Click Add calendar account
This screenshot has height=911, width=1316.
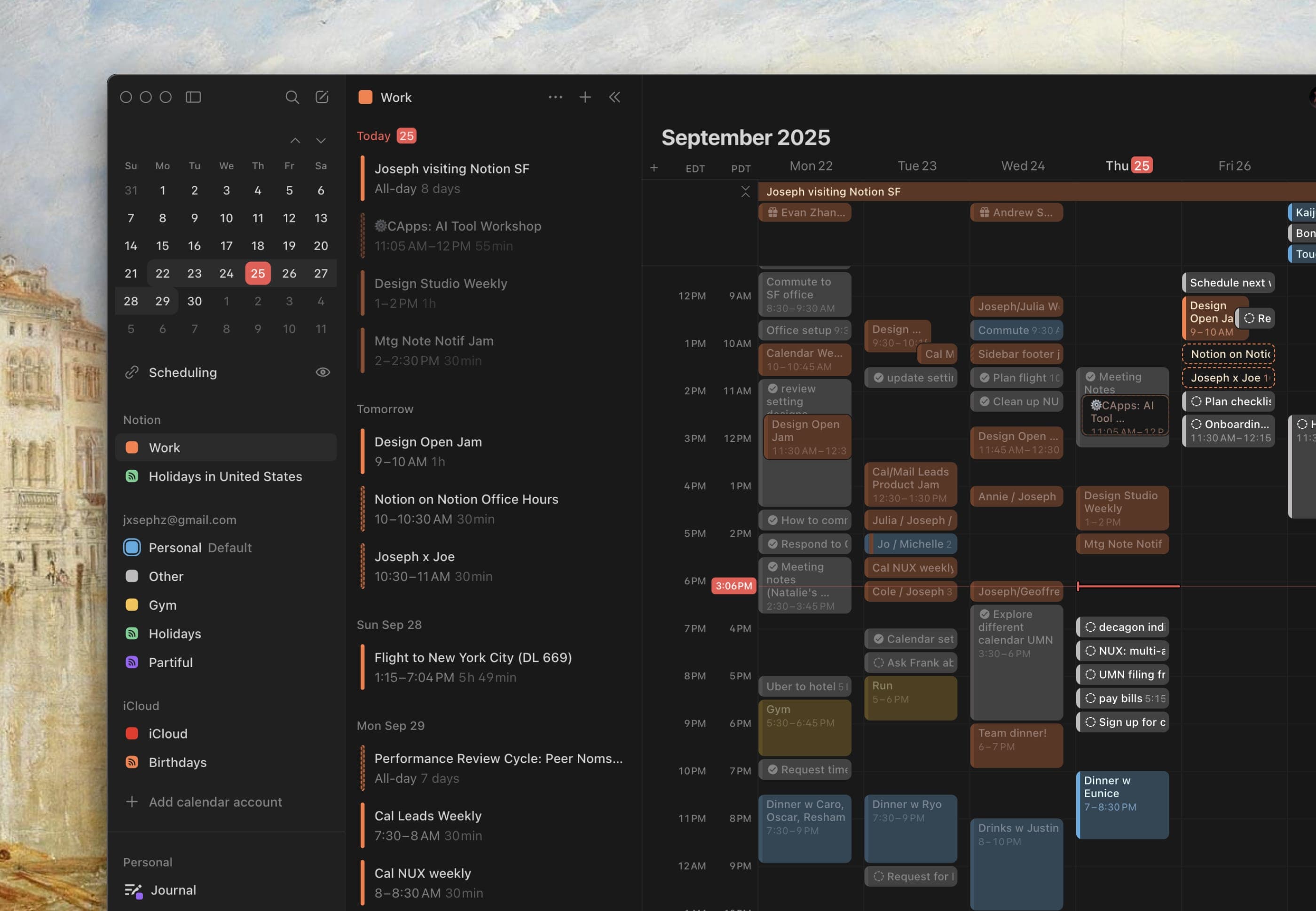tap(215, 802)
